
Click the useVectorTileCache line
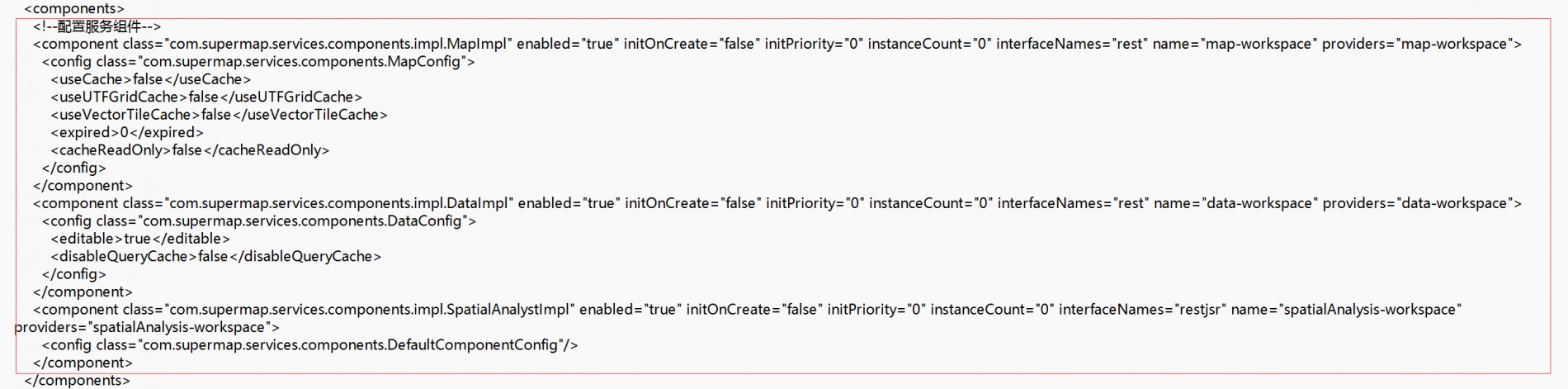[219, 115]
